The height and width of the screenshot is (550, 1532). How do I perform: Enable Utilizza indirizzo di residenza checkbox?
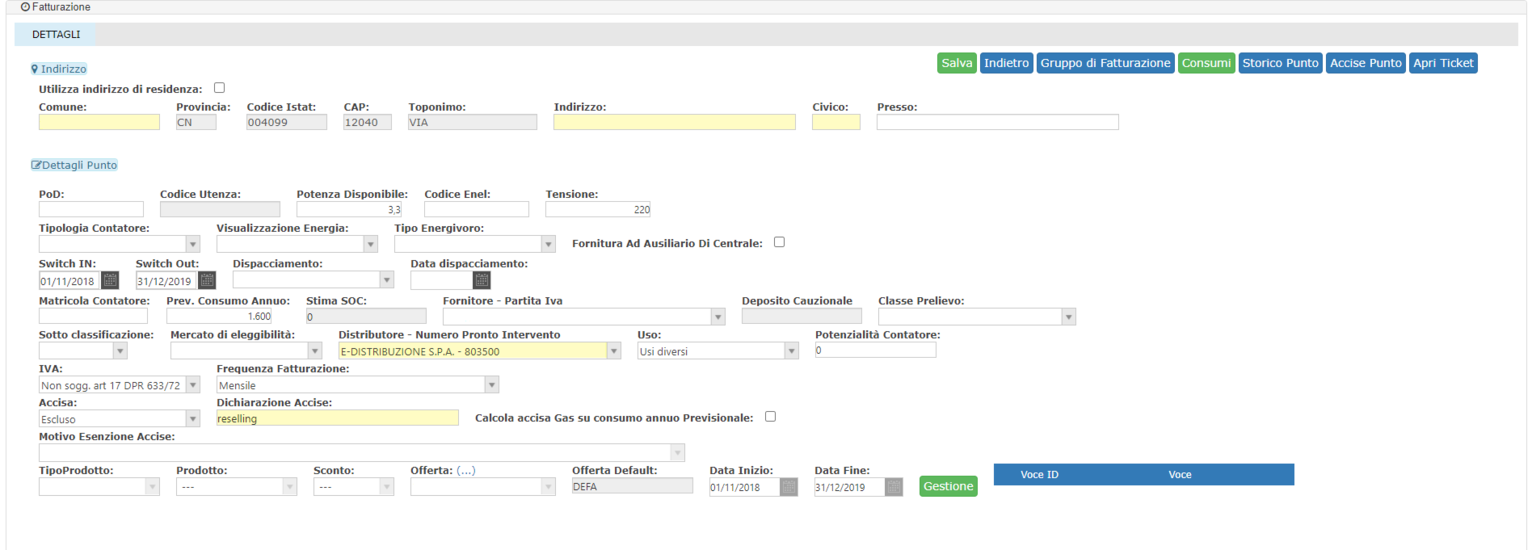219,88
